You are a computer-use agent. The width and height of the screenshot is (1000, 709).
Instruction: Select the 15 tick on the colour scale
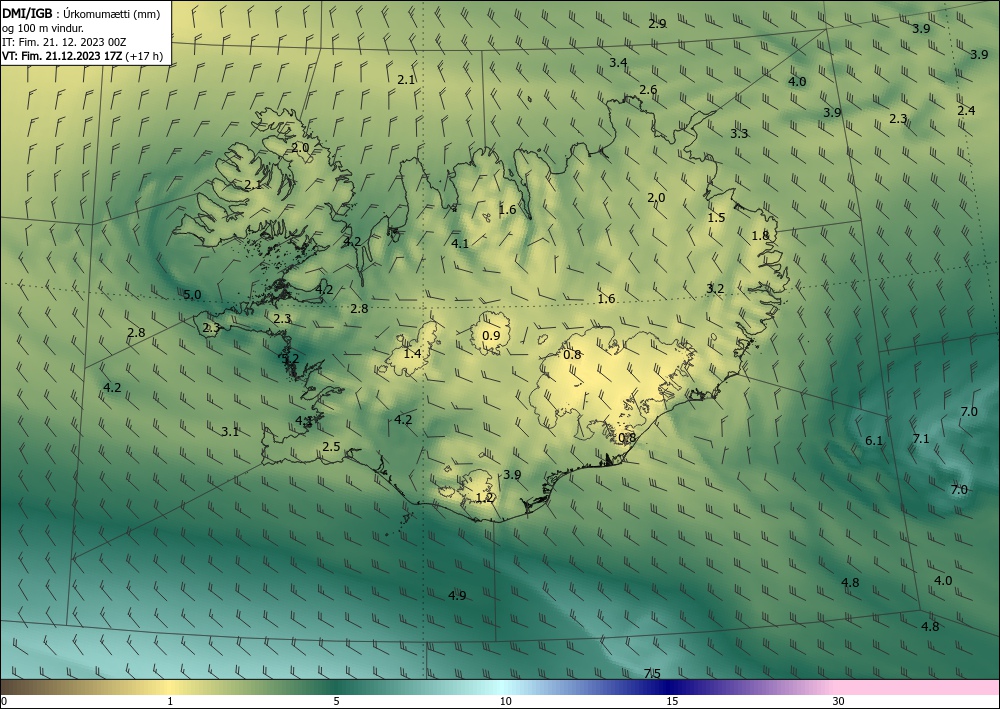tap(672, 701)
